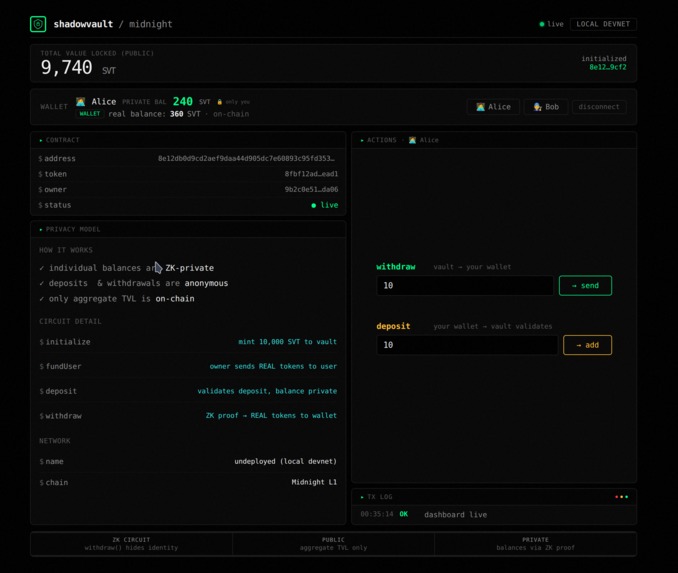Click 'mint 10,000 SVT to vault' text
Viewport: 678px width, 573px height.
pos(287,342)
